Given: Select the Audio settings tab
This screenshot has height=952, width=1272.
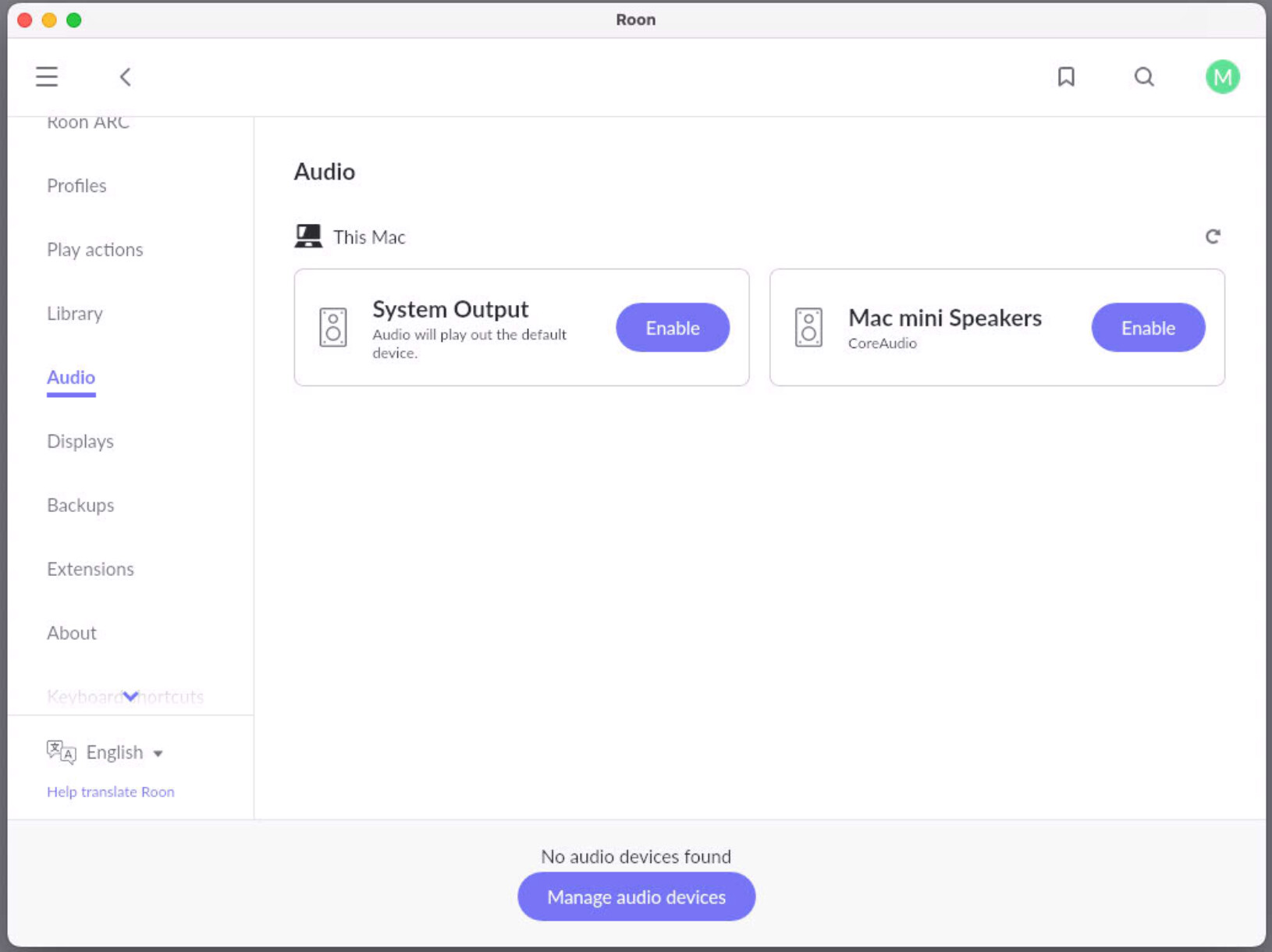Looking at the screenshot, I should (71, 378).
